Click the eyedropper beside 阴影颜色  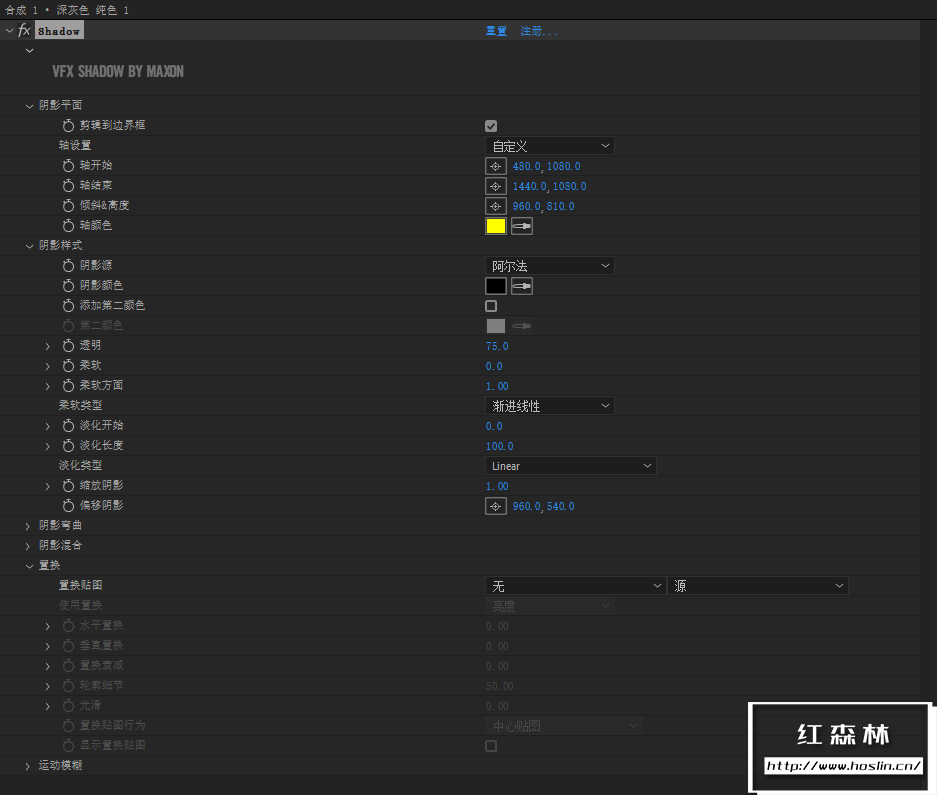point(521,286)
